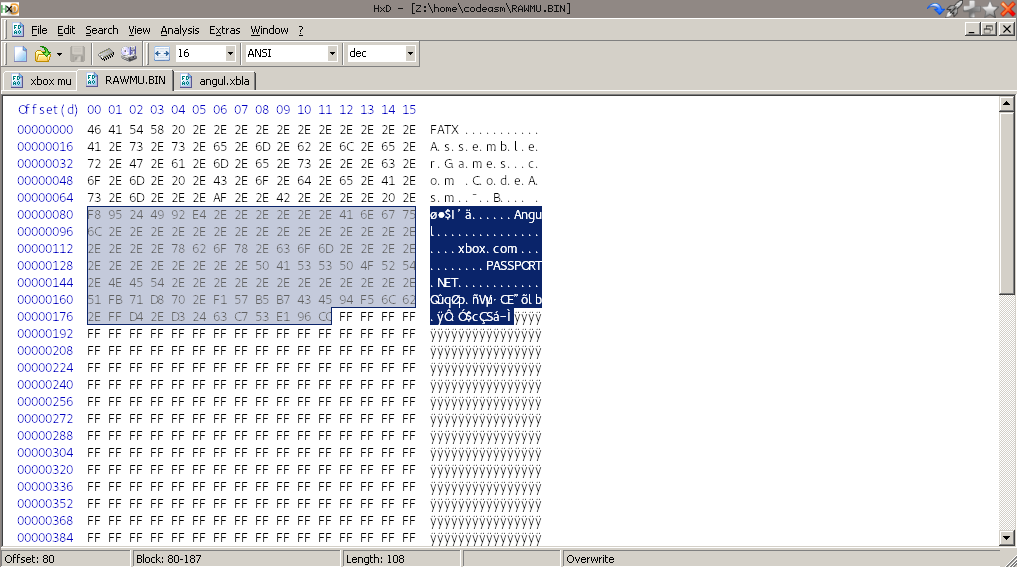
Task: Click first byte 46 at offset 00000000
Action: tap(94, 130)
